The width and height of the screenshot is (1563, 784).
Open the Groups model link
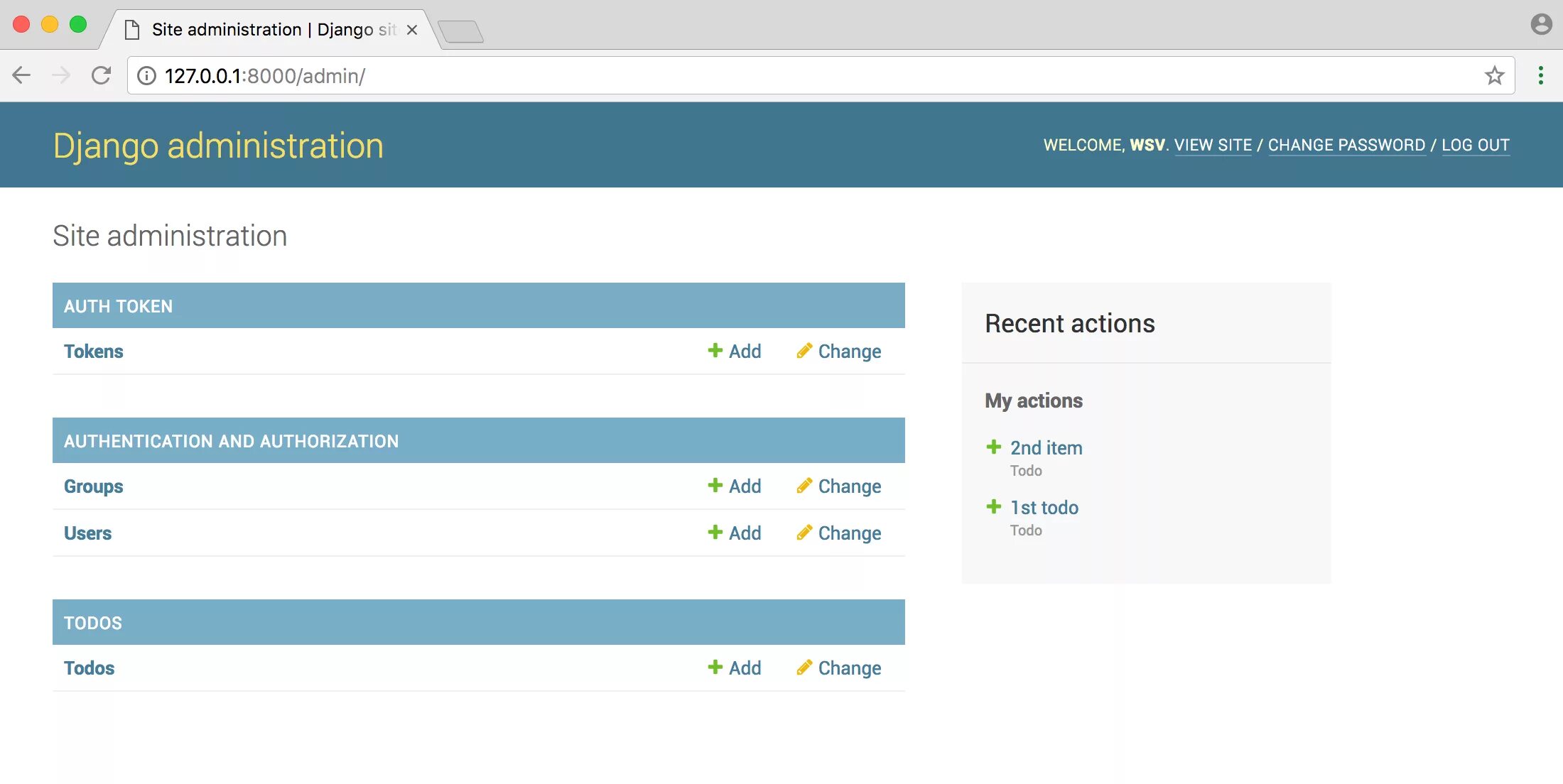click(x=93, y=486)
